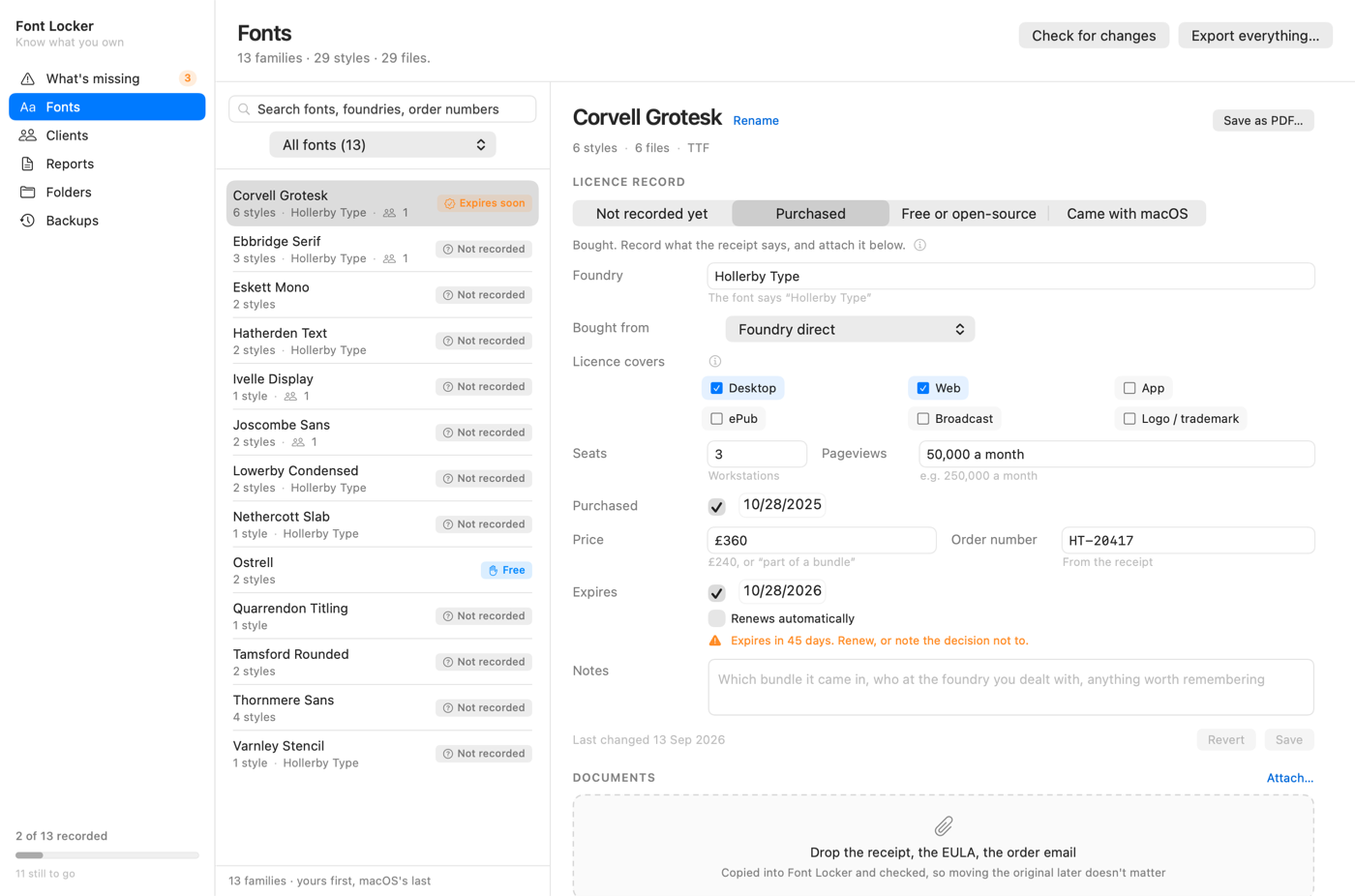1355x896 pixels.
Task: Click the Check for changes button
Action: 1094,36
